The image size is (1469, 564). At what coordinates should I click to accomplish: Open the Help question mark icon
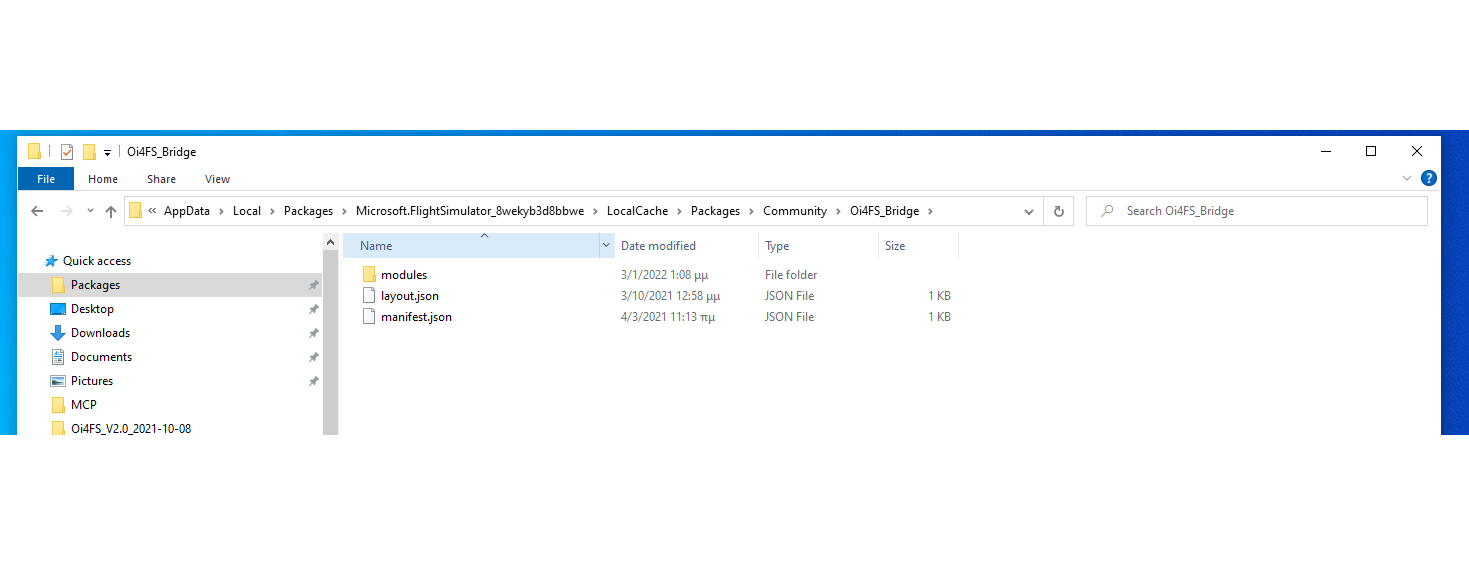coord(1429,178)
